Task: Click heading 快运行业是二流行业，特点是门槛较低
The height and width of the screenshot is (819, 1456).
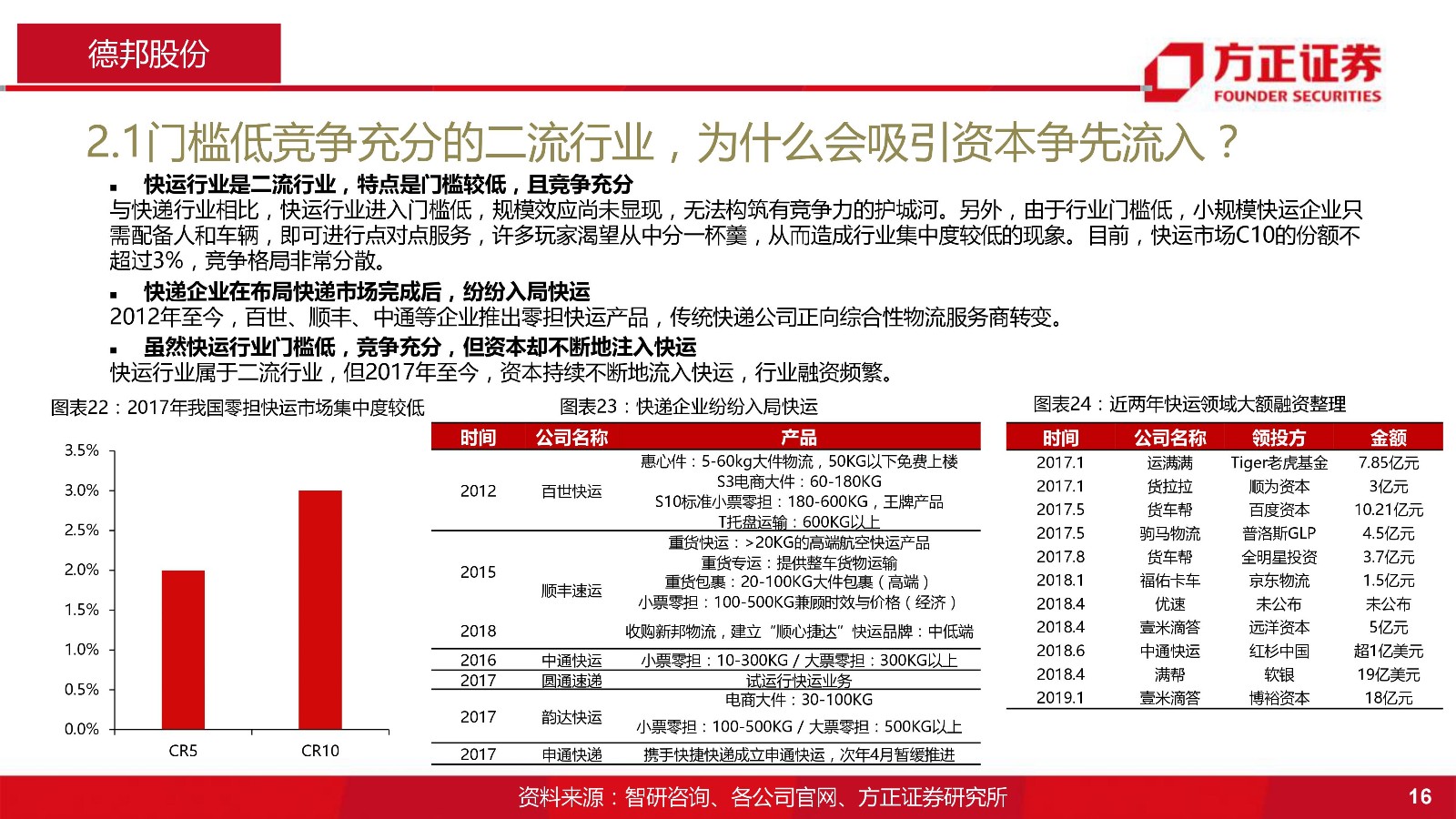Action: 389,185
